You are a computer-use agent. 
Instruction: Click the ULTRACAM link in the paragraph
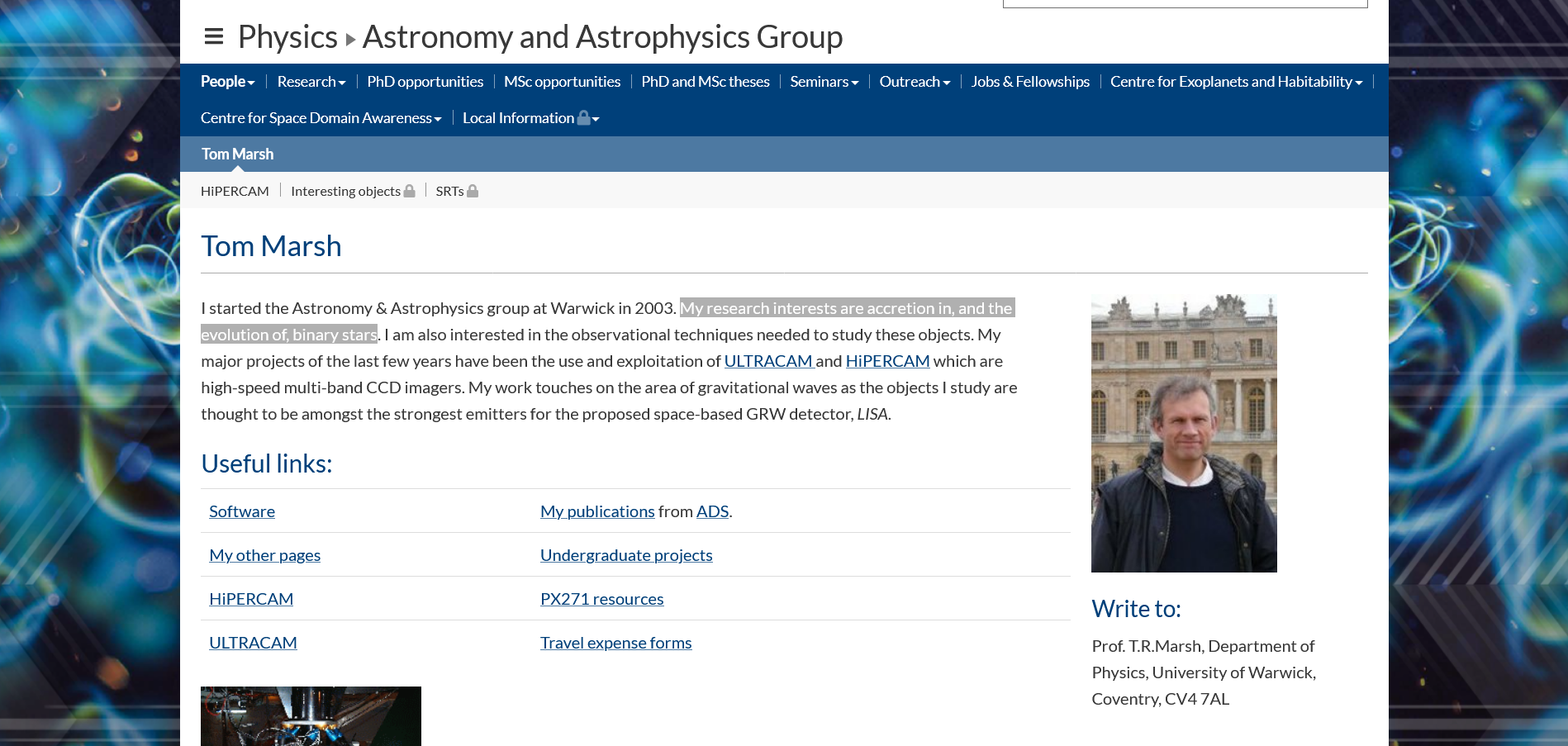point(768,361)
